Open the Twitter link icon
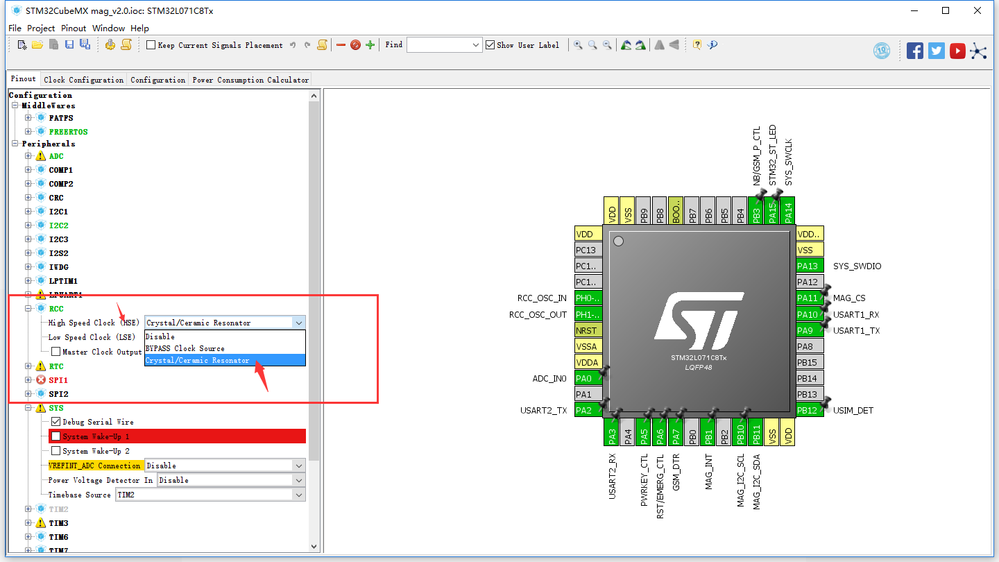999x562 pixels. click(x=936, y=51)
